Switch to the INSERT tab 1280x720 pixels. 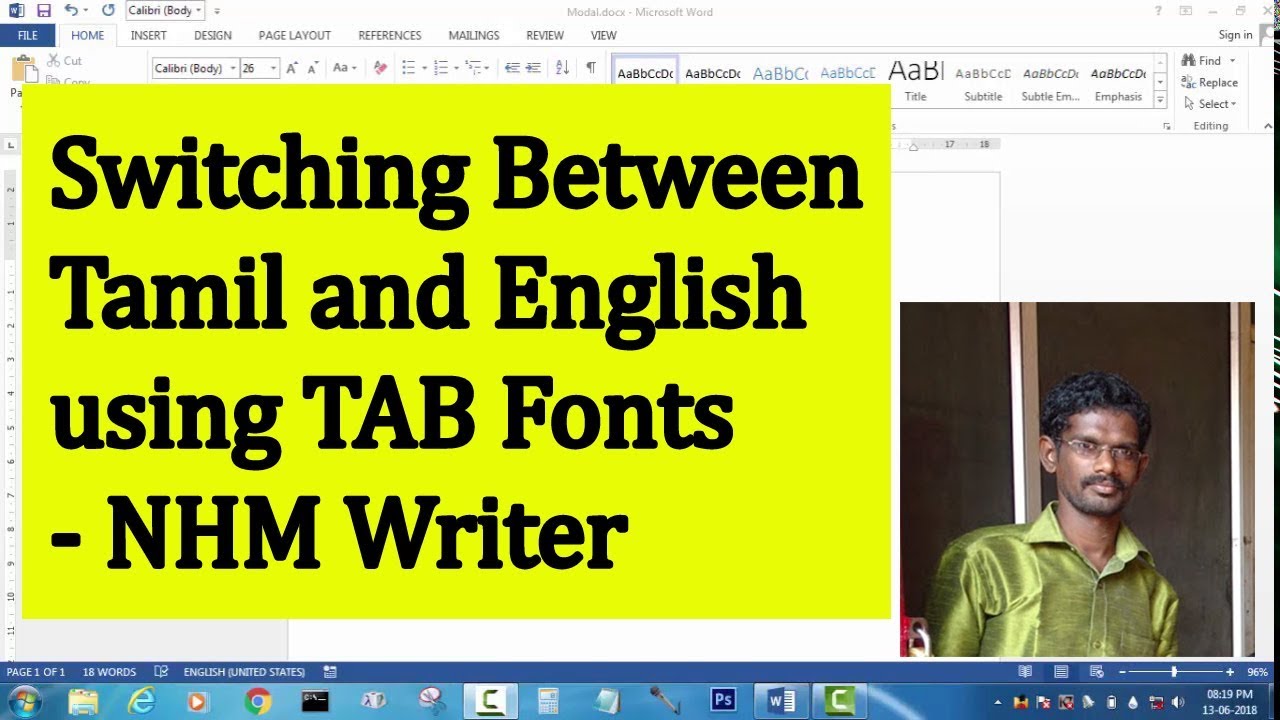pyautogui.click(x=149, y=35)
